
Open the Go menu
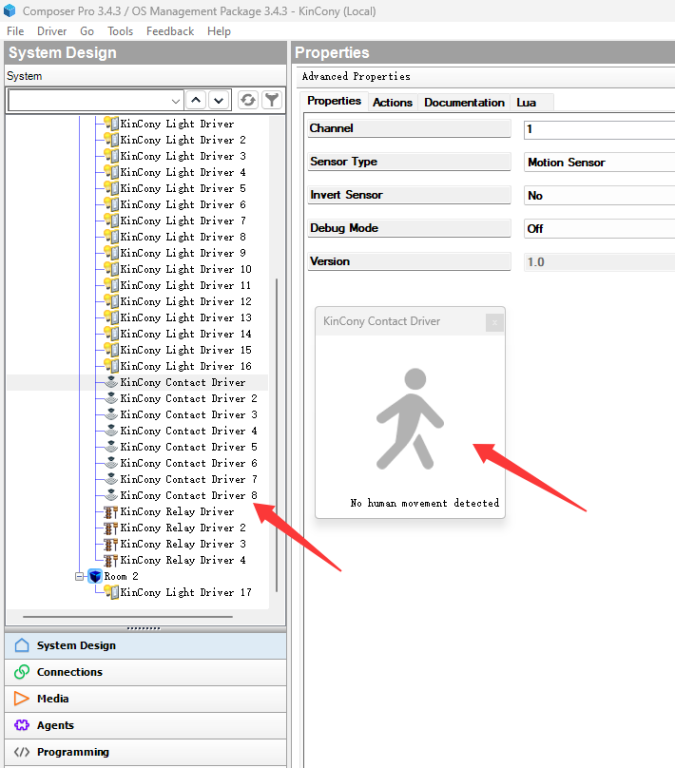[x=87, y=31]
